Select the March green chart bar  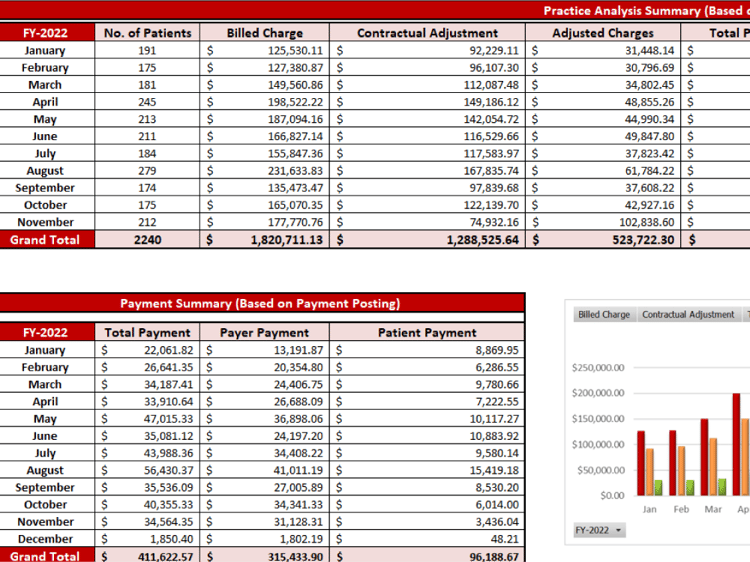[x=722, y=487]
